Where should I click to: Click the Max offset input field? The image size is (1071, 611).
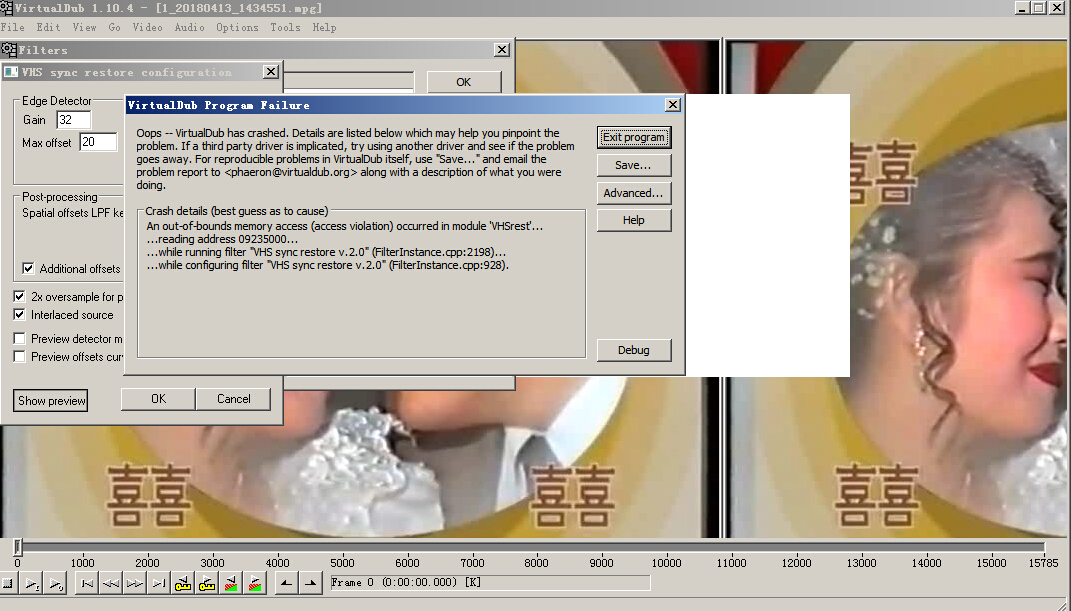coord(98,142)
